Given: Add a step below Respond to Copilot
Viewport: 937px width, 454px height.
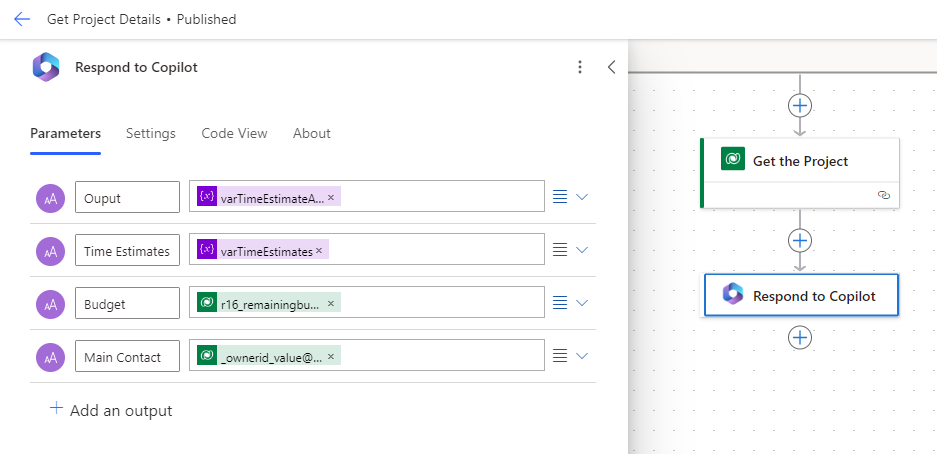Looking at the screenshot, I should point(799,337).
